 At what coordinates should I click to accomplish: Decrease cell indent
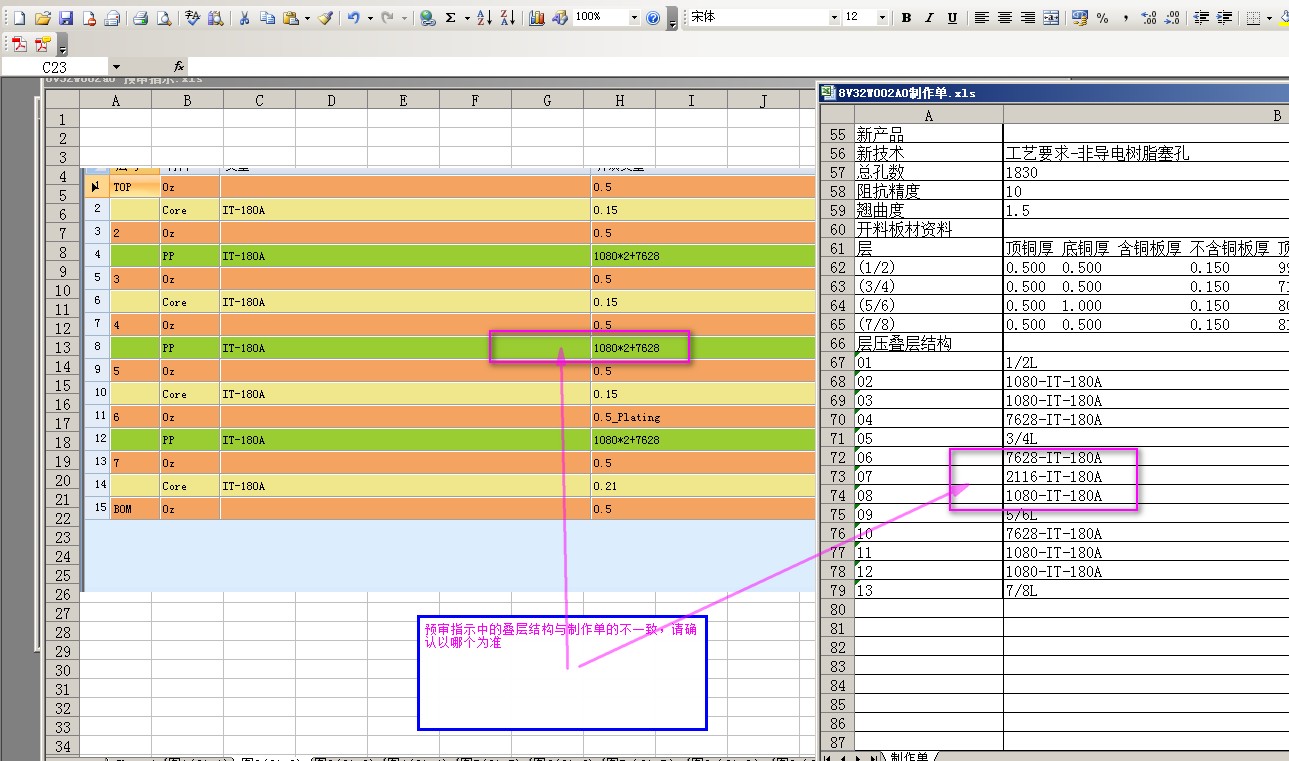1201,18
